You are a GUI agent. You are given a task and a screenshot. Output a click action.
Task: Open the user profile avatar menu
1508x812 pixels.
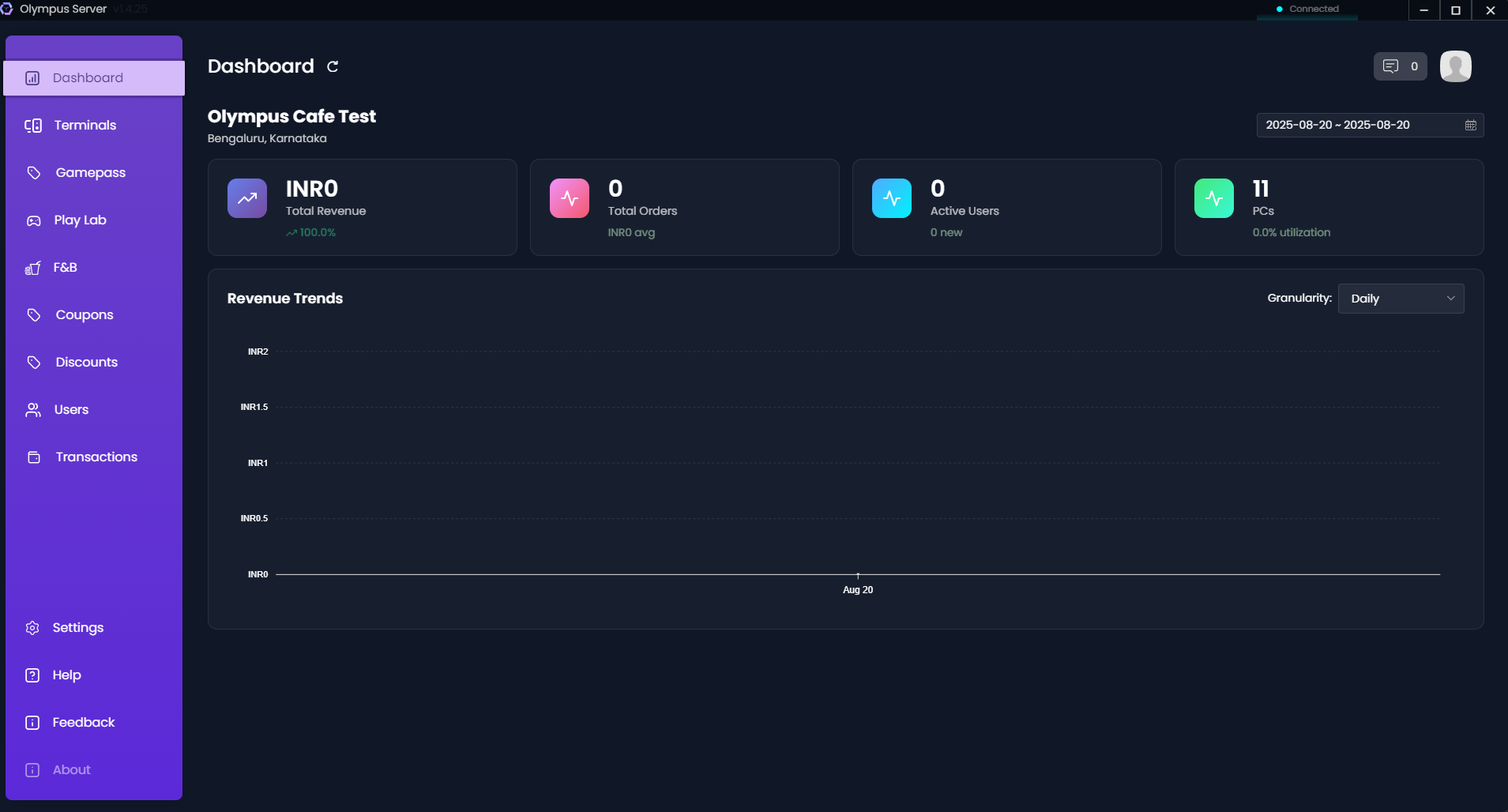(x=1454, y=66)
